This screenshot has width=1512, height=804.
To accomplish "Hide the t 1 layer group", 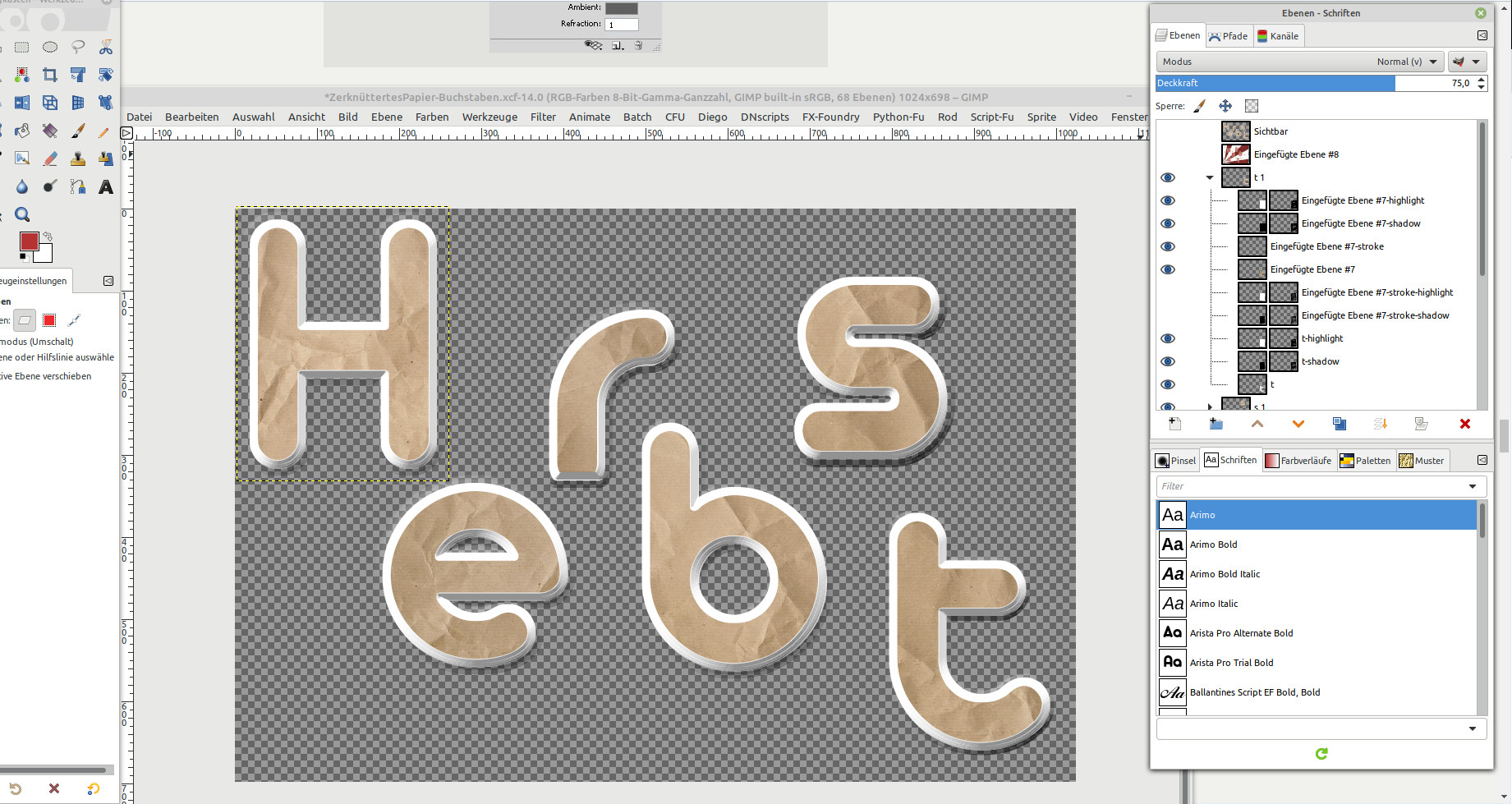I will 1168,177.
